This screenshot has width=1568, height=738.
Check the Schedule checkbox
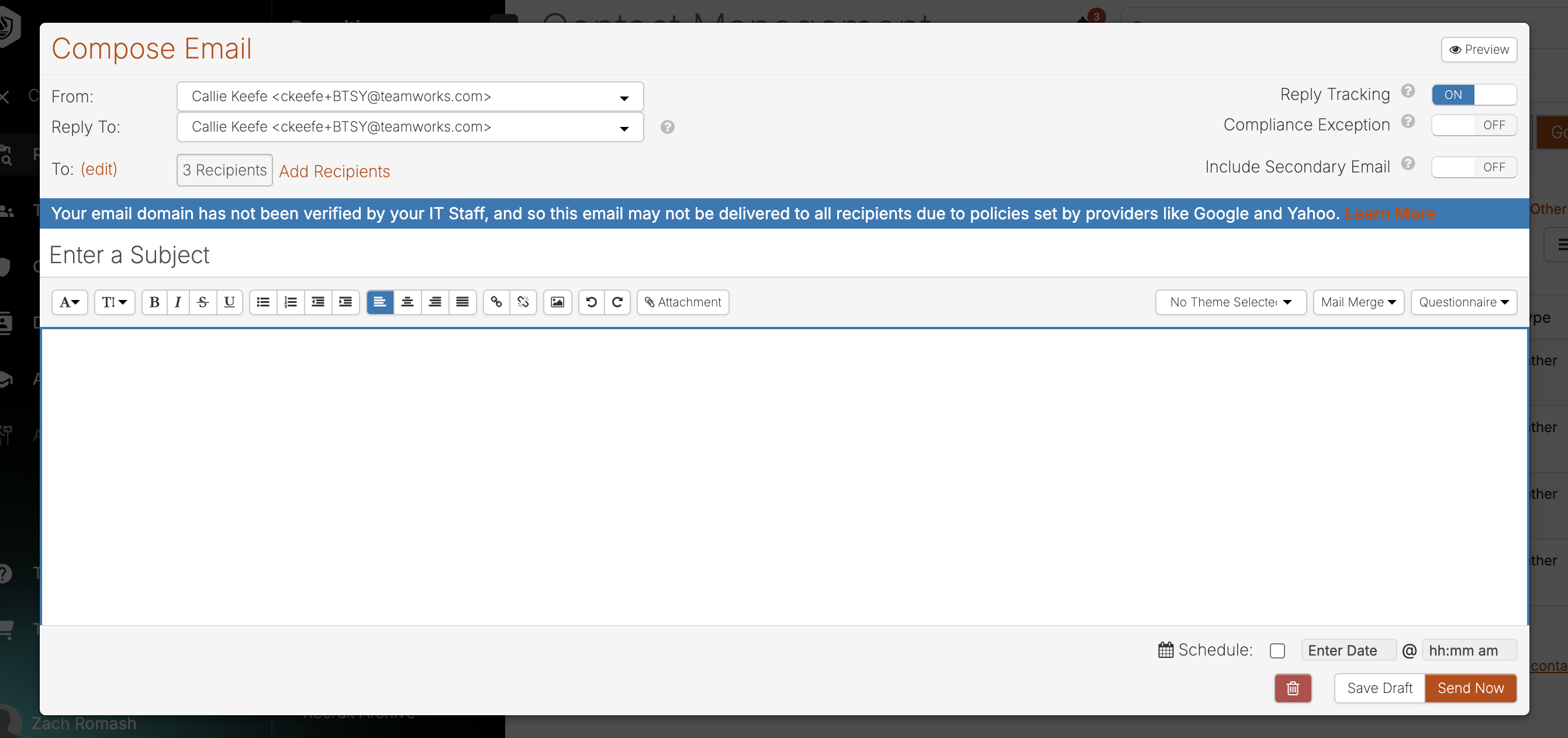(x=1277, y=650)
